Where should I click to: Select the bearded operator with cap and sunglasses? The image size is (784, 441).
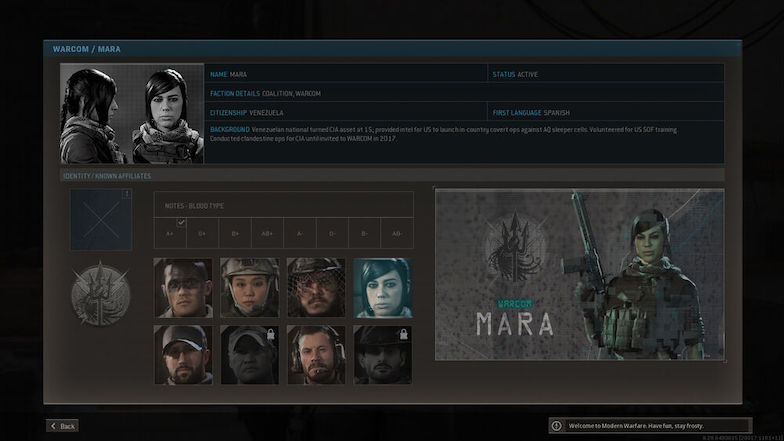(x=183, y=354)
